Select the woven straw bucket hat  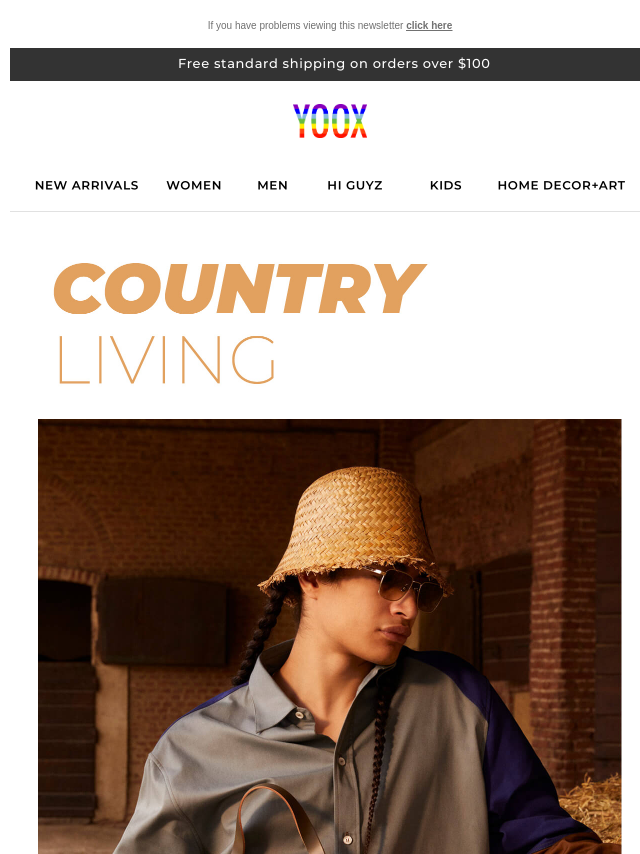click(355, 528)
